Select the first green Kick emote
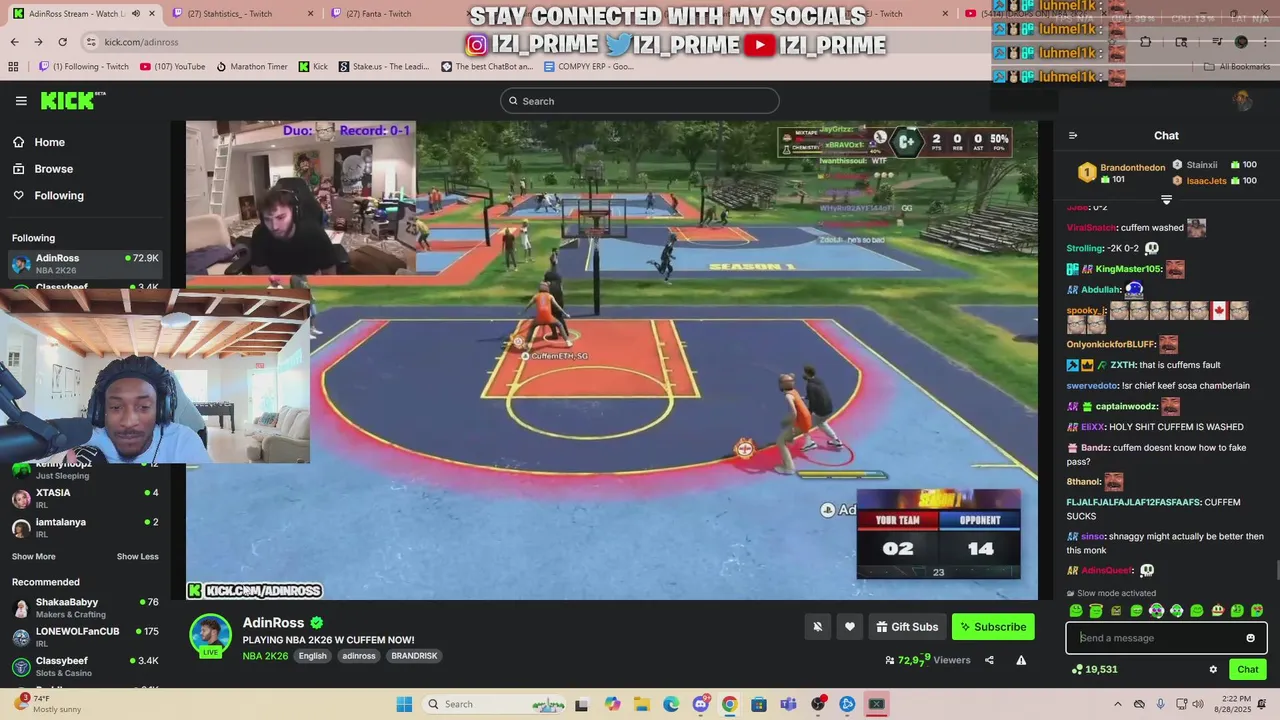This screenshot has width=1280, height=720. tap(1076, 611)
